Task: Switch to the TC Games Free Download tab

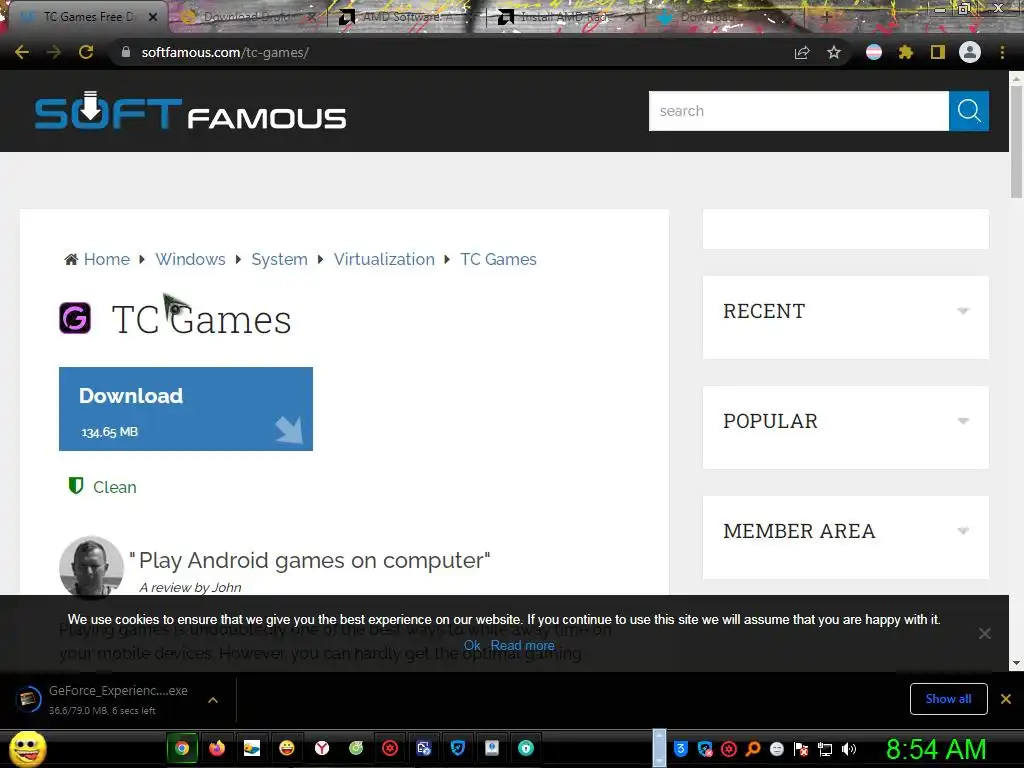Action: [88, 17]
